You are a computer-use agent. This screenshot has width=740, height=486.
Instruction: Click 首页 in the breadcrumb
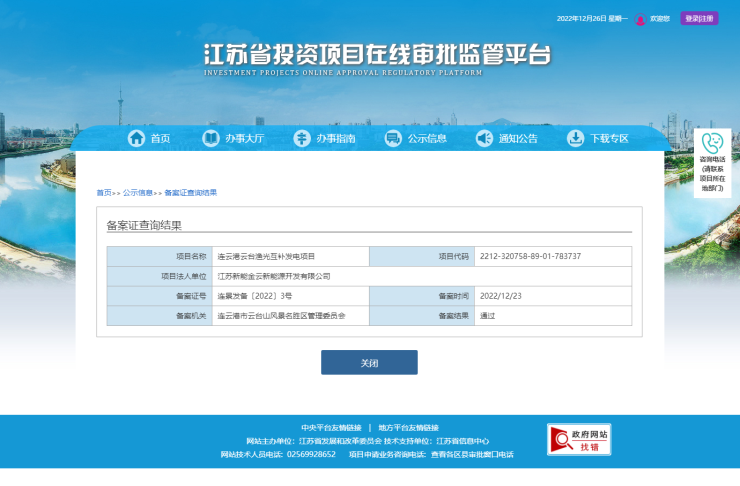[104, 193]
